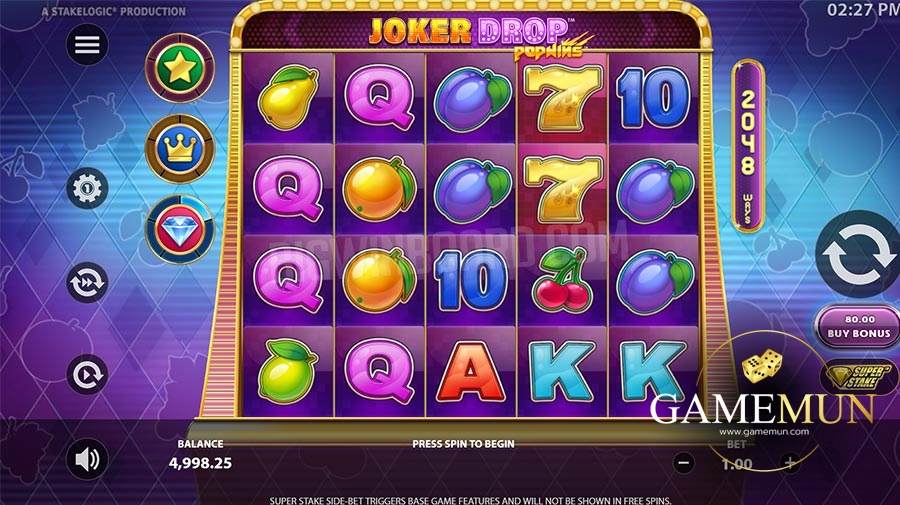Decrease the bet with minus button
This screenshot has height=505, width=900.
(x=683, y=463)
